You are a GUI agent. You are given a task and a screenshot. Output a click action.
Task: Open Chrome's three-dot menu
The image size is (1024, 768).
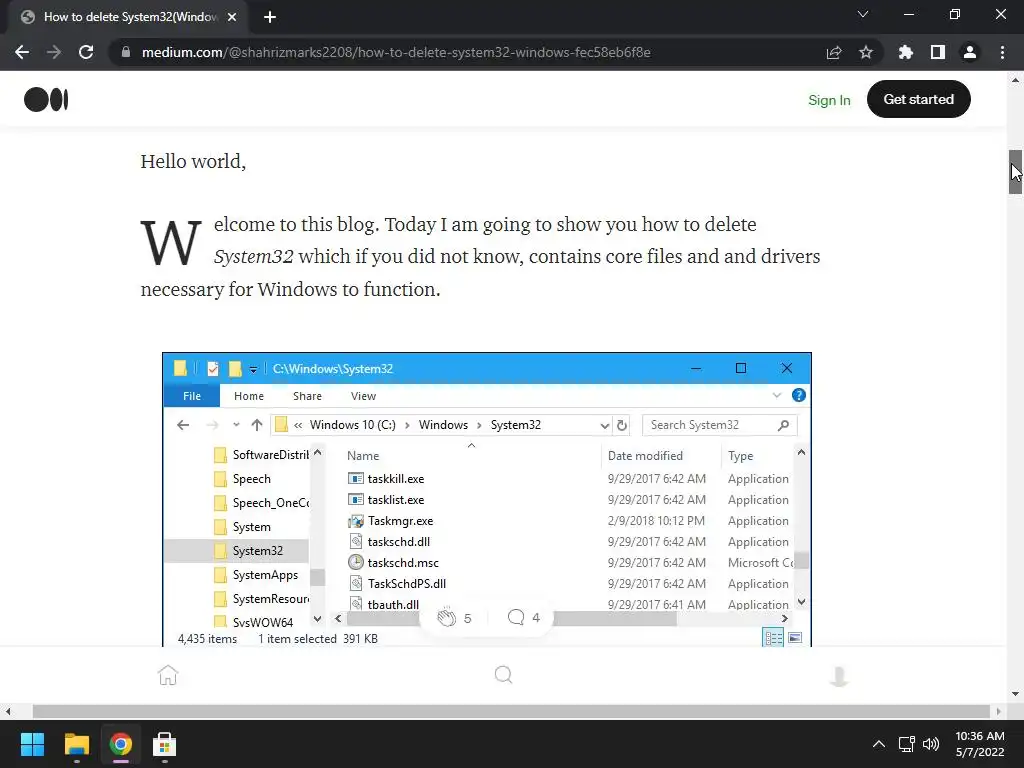pyautogui.click(x=1002, y=52)
